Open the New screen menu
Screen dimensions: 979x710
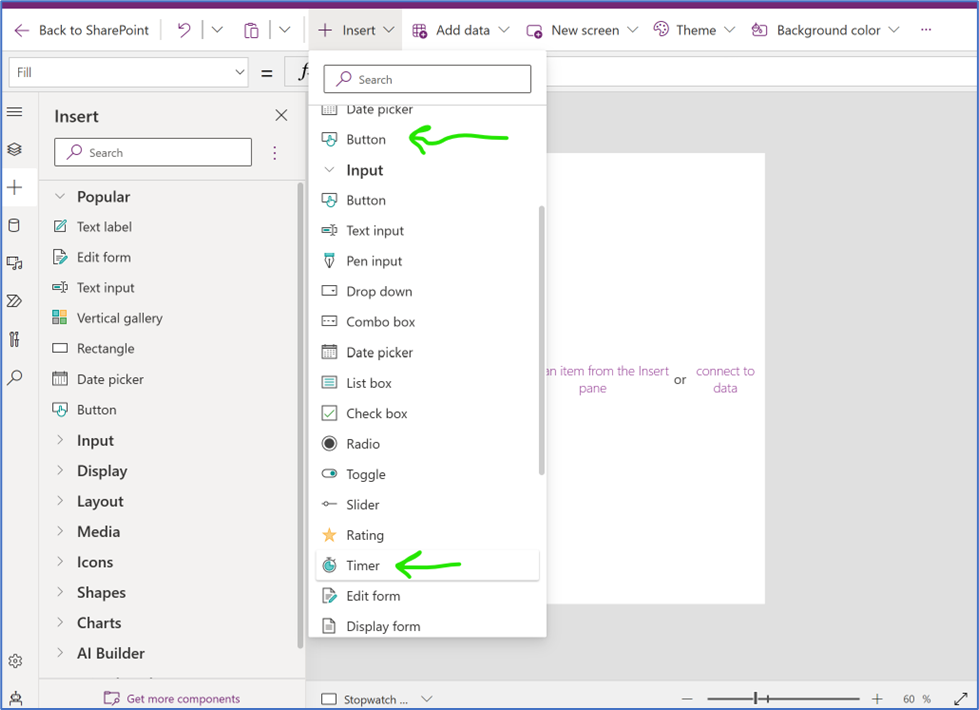583,30
